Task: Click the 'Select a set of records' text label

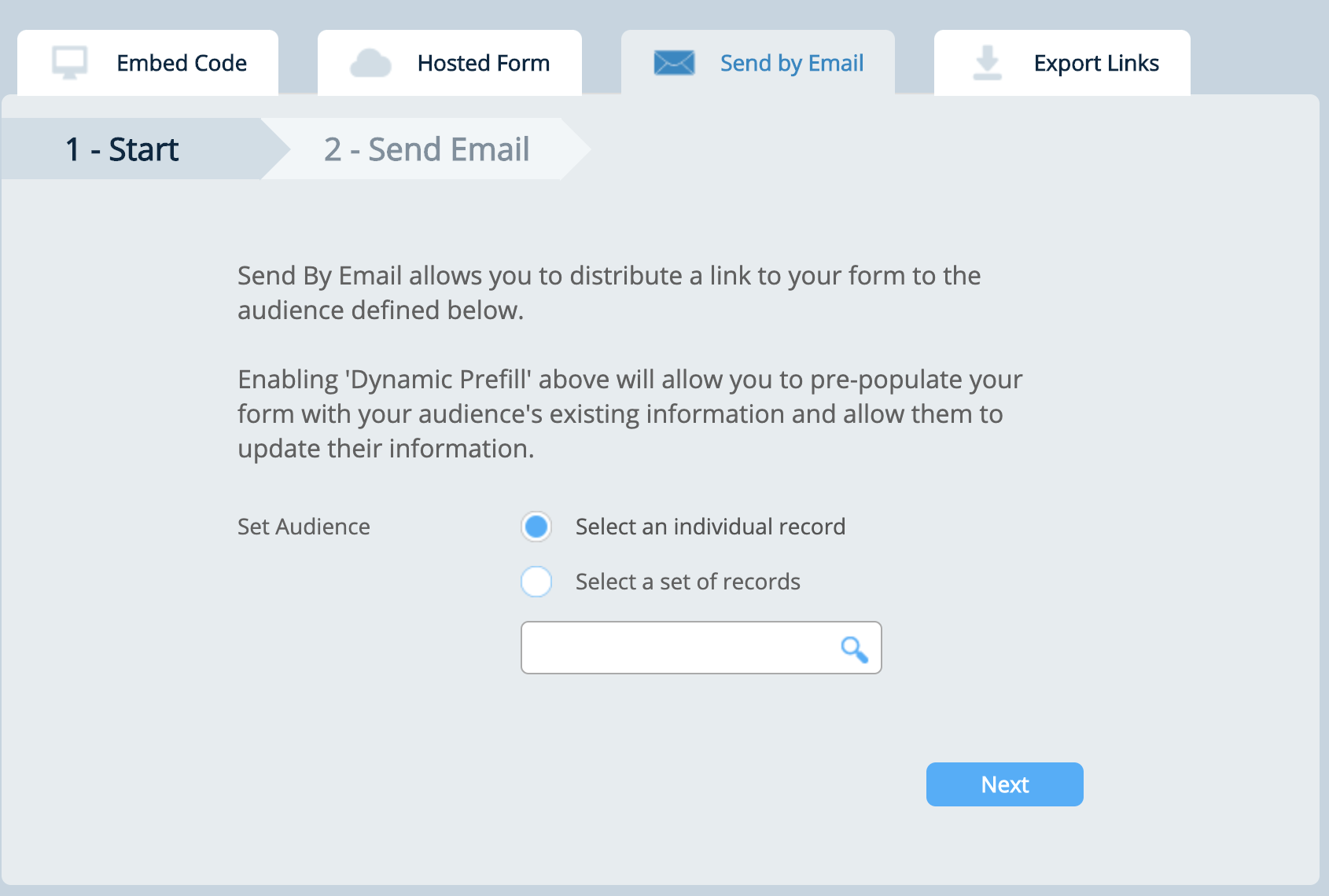Action: click(x=687, y=582)
